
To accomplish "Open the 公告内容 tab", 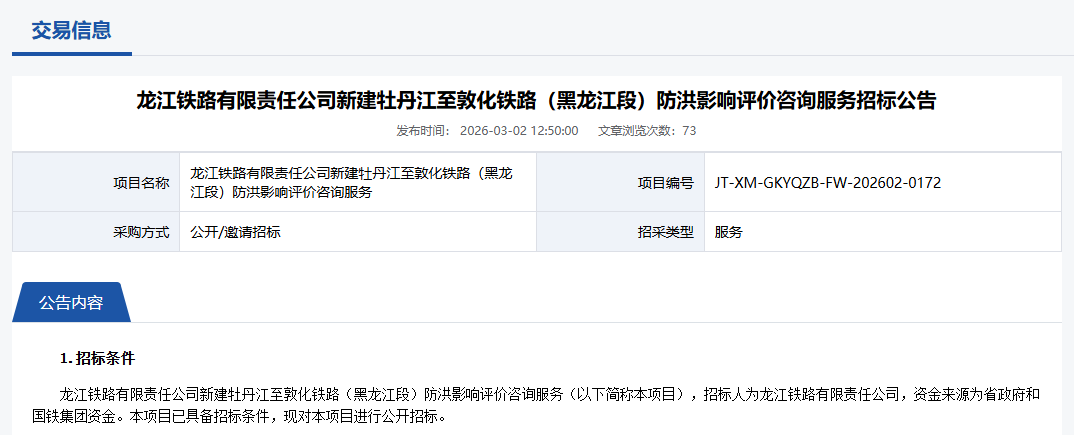I will (71, 303).
